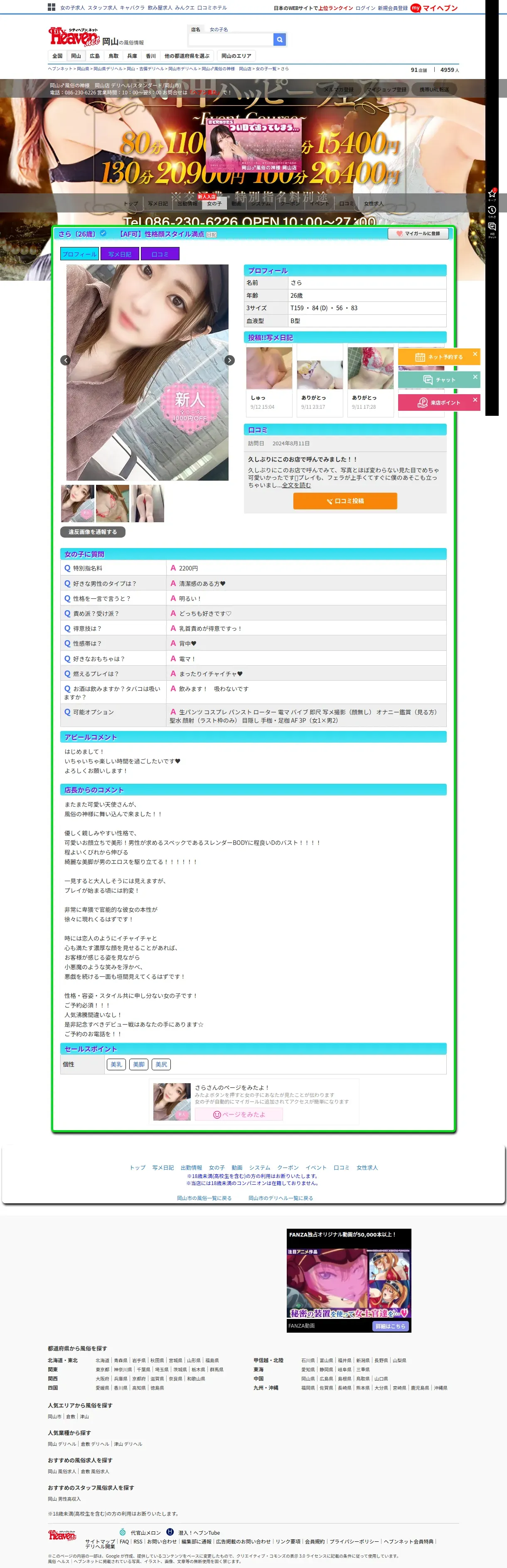Click the 携帯URL転送 button in banner

click(x=434, y=89)
